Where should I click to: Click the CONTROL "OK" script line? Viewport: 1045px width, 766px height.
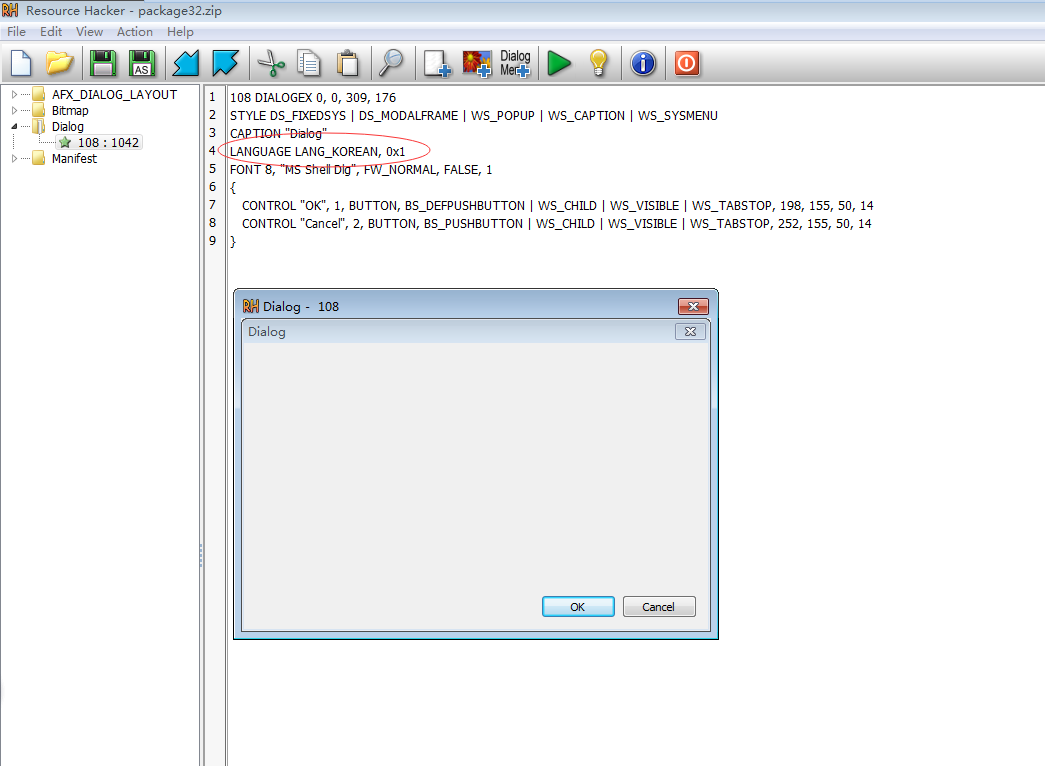tap(557, 205)
